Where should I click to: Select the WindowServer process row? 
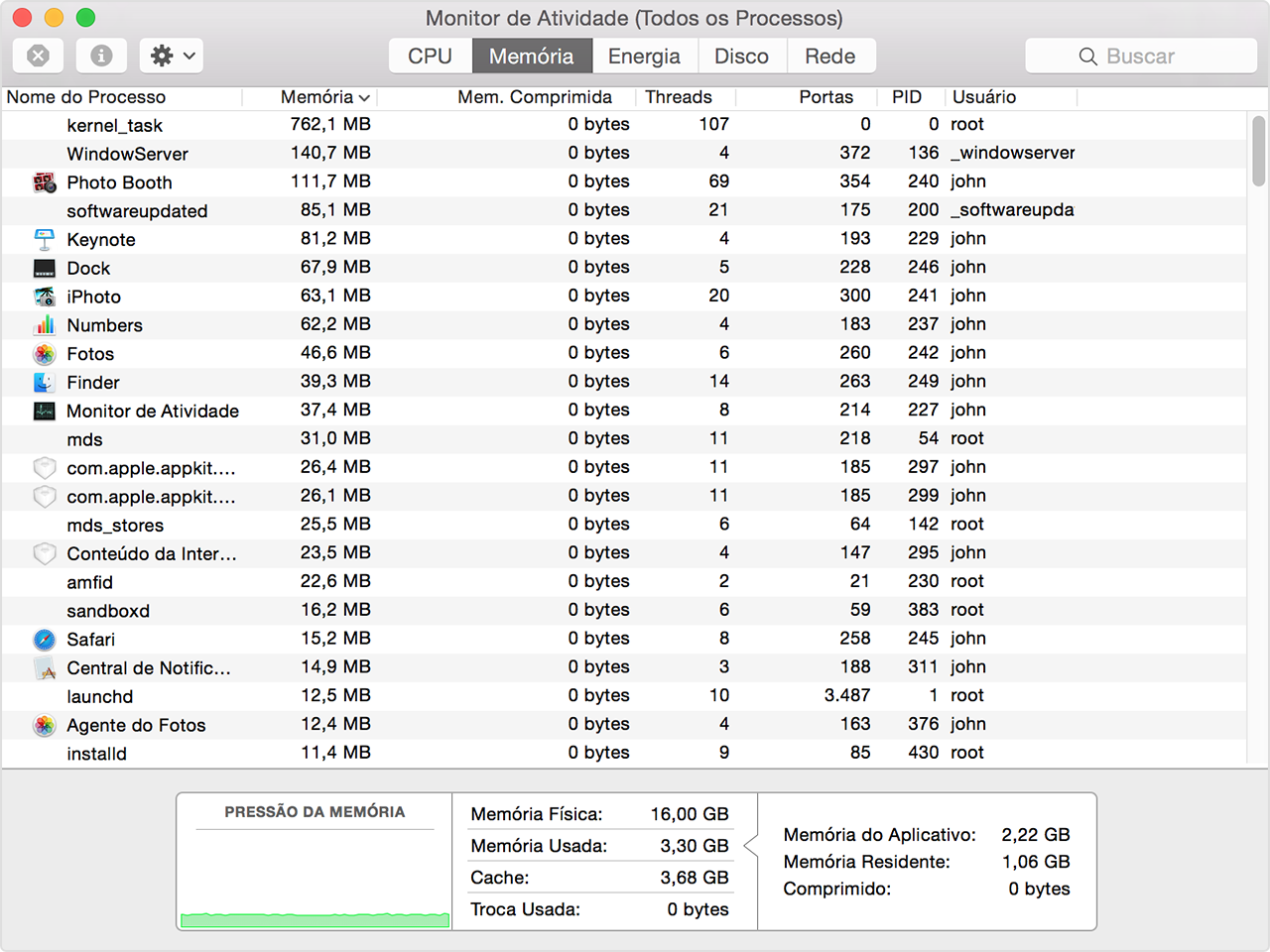pos(624,154)
